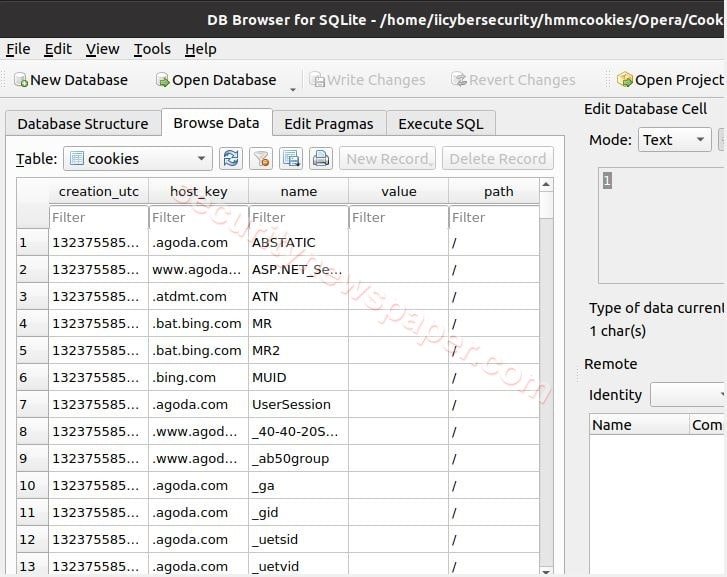Image resolution: width=727 pixels, height=577 pixels.
Task: Open the Identity dropdown
Action: (x=688, y=395)
